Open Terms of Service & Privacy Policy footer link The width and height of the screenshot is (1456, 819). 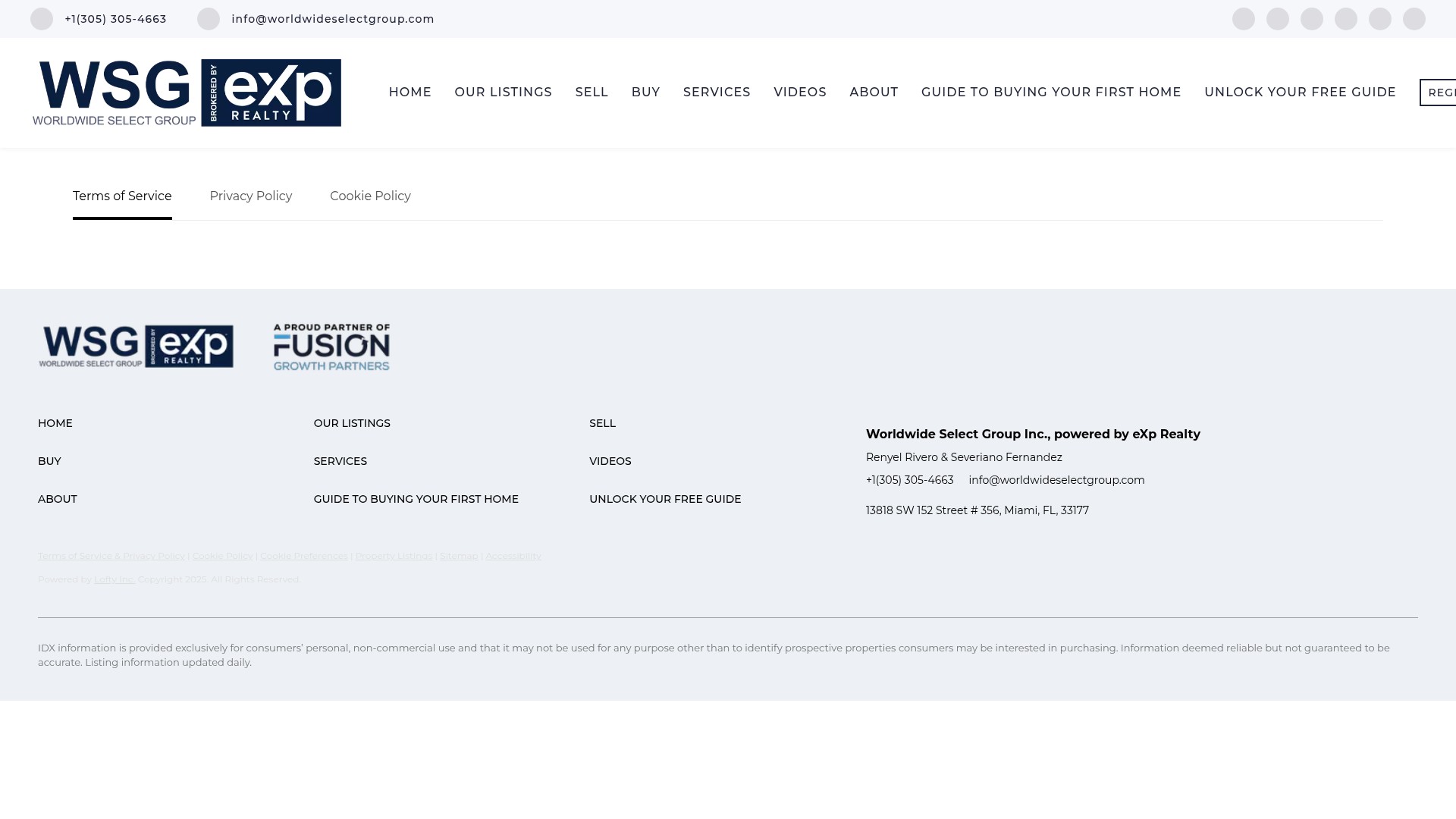pyautogui.click(x=111, y=556)
